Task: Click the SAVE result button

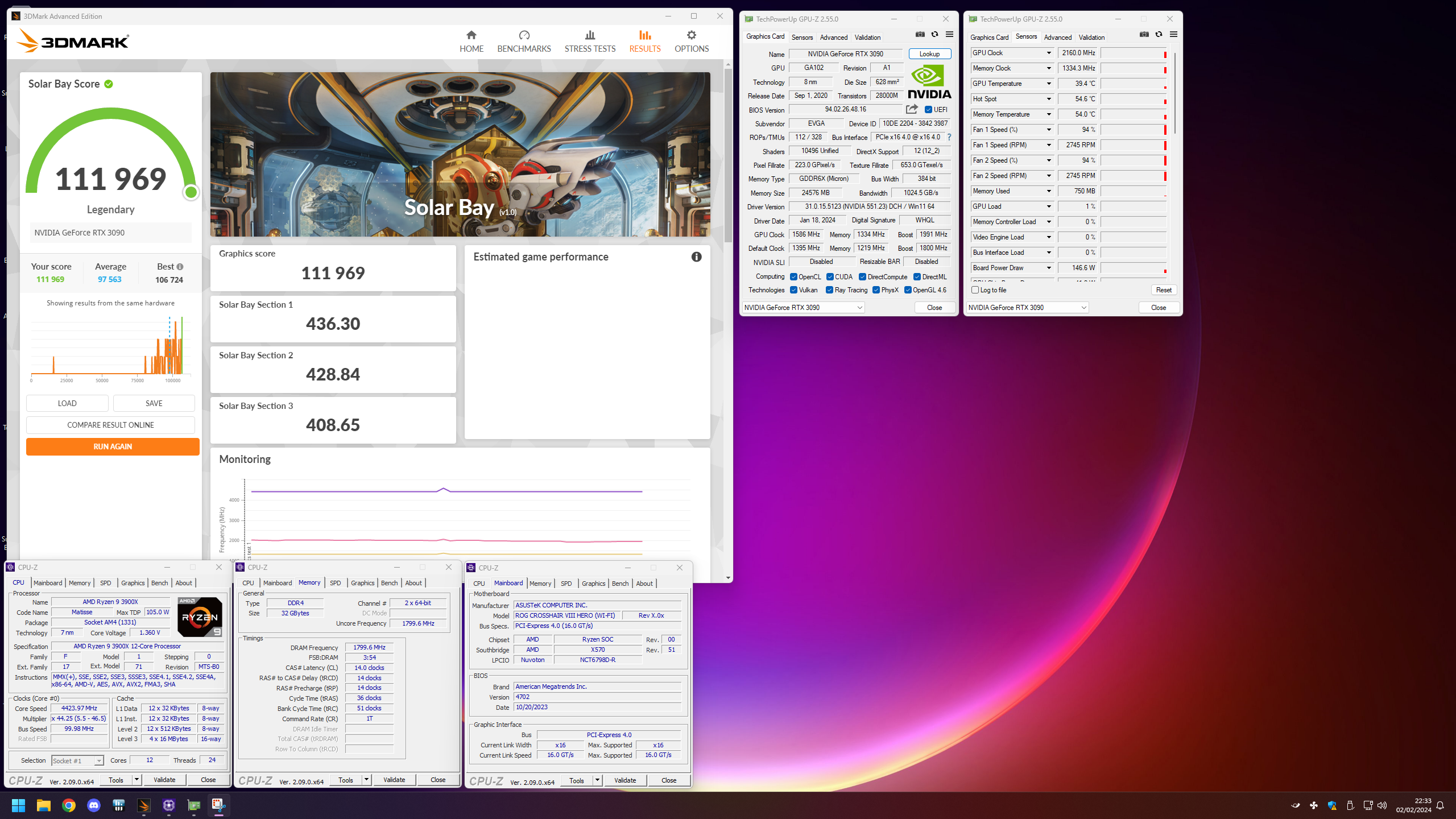Action: coord(154,403)
